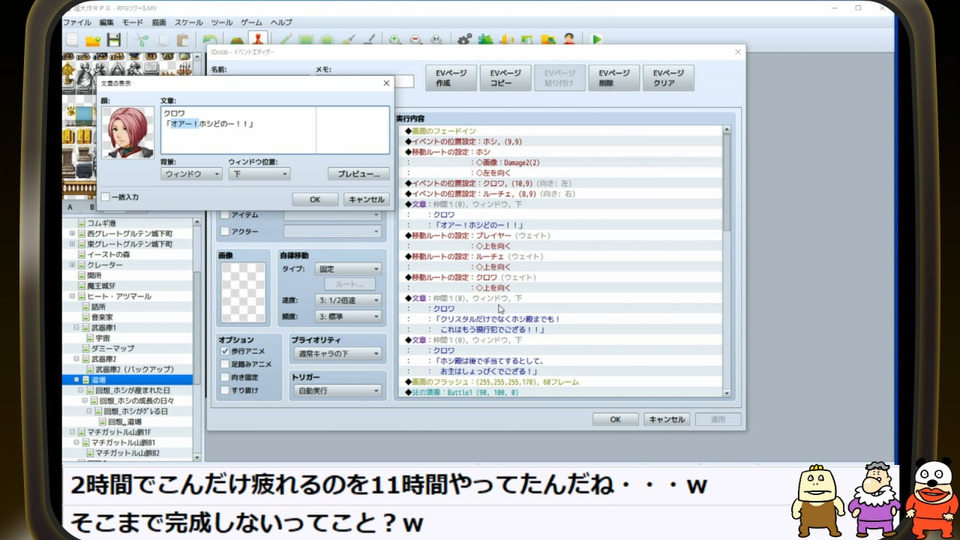This screenshot has width=960, height=540.
Task: Open the プライオリティ dropdown
Action: 337,354
